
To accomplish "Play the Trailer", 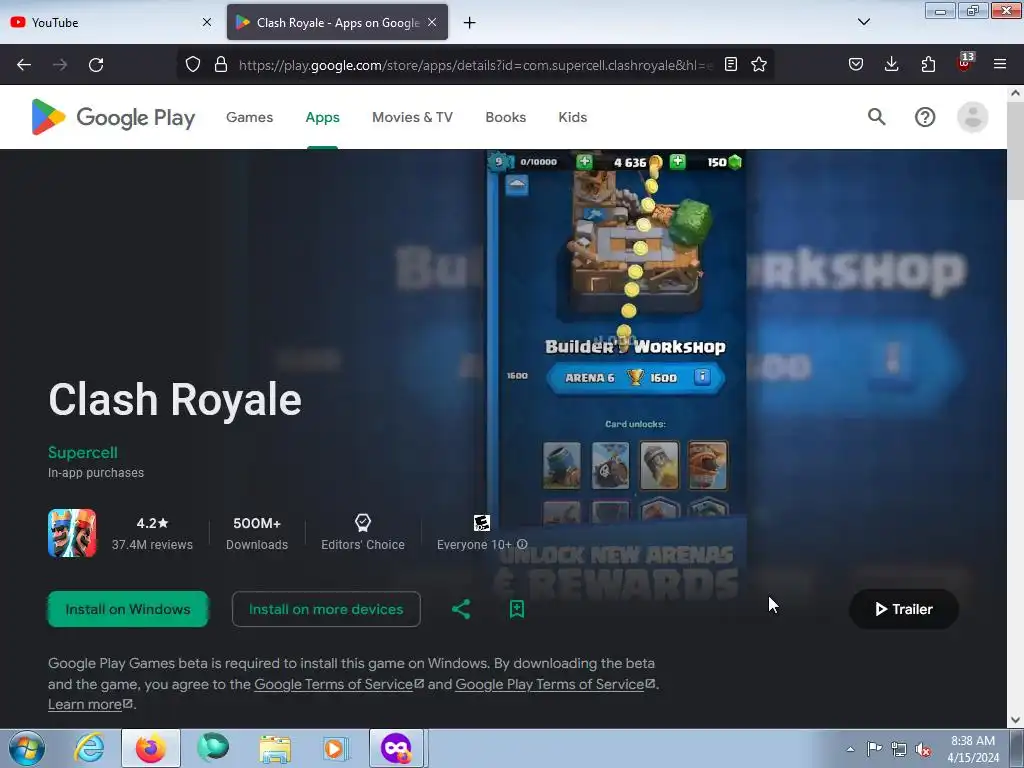I will (904, 609).
